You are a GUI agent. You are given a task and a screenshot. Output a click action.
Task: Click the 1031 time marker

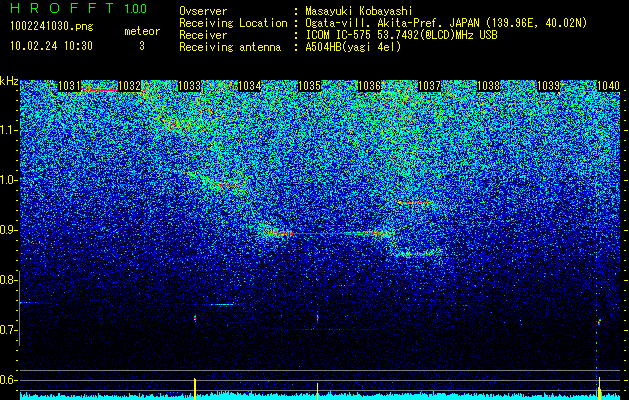click(x=69, y=86)
